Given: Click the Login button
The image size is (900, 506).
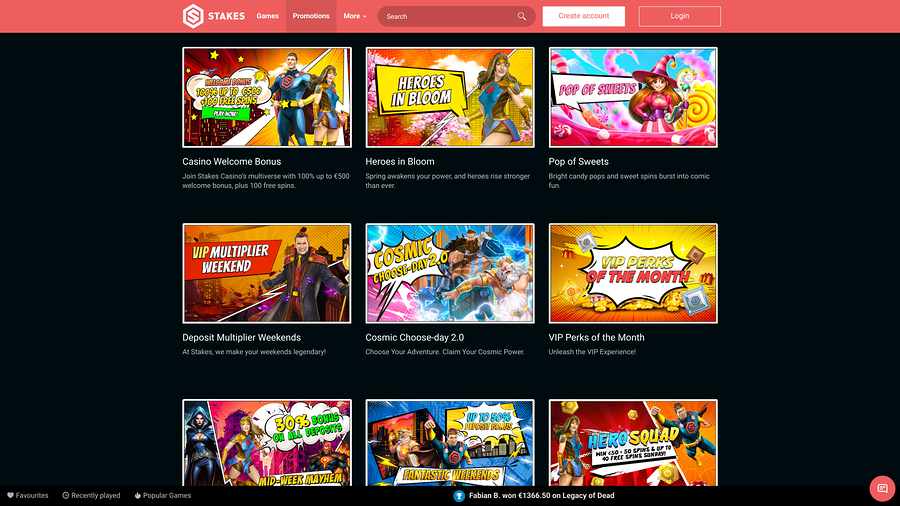Looking at the screenshot, I should pyautogui.click(x=680, y=16).
